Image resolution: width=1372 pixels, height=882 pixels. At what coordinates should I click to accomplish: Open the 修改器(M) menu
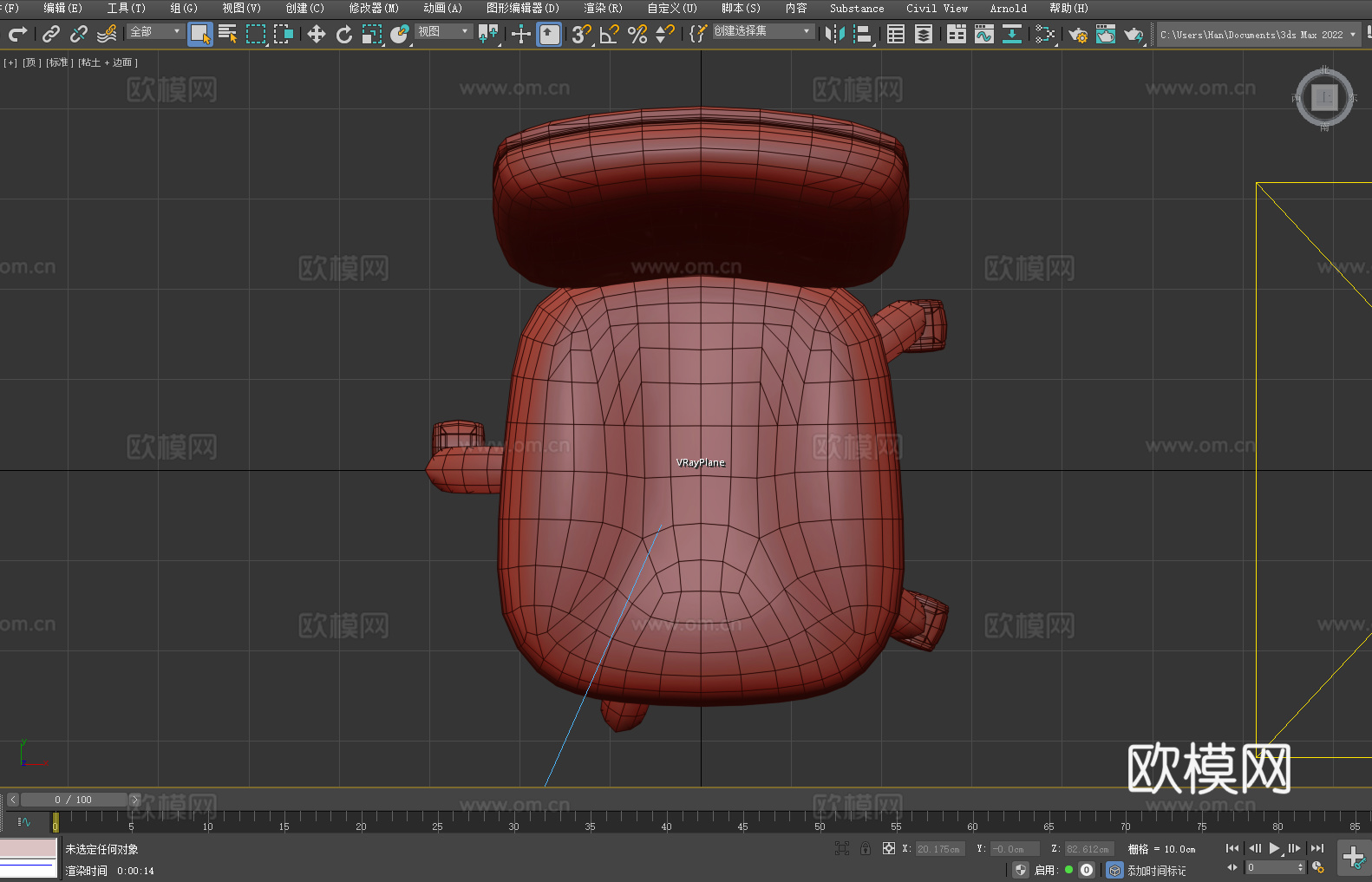(x=374, y=8)
